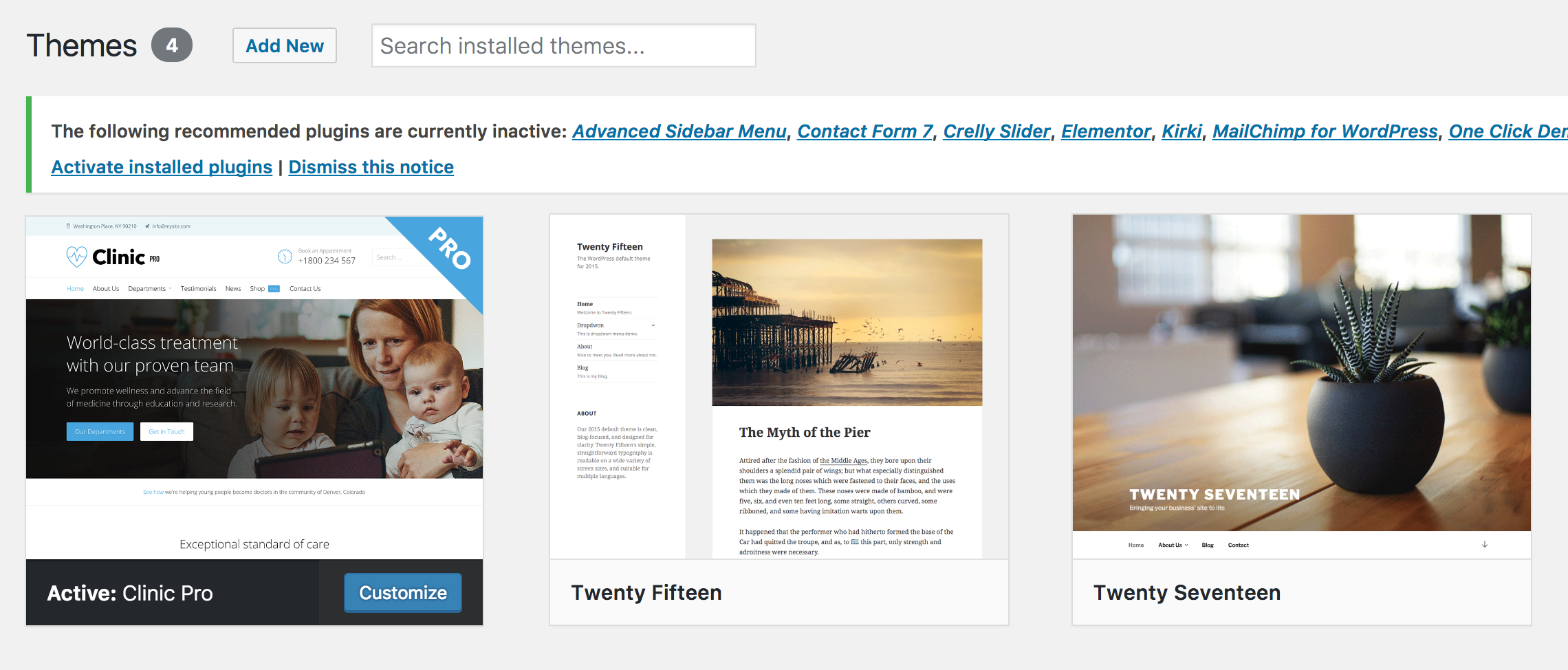Open the Elementor plugin link

pos(1106,131)
